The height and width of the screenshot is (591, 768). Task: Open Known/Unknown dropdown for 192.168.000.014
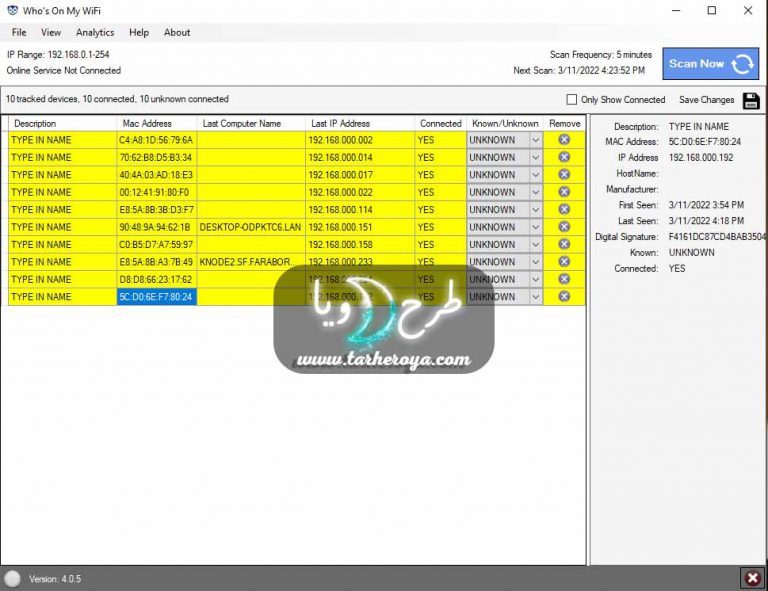point(535,157)
